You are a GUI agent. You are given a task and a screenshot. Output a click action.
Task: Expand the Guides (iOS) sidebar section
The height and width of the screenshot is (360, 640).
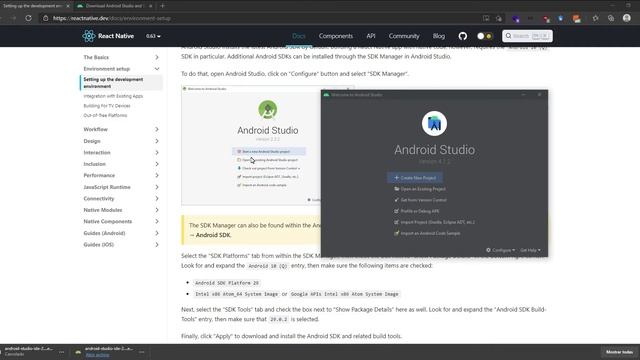pos(121,244)
